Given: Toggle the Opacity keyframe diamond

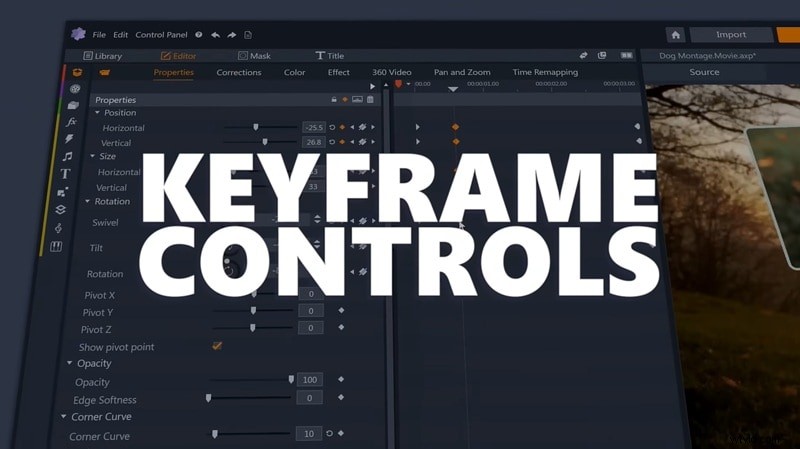Looking at the screenshot, I should [x=341, y=380].
